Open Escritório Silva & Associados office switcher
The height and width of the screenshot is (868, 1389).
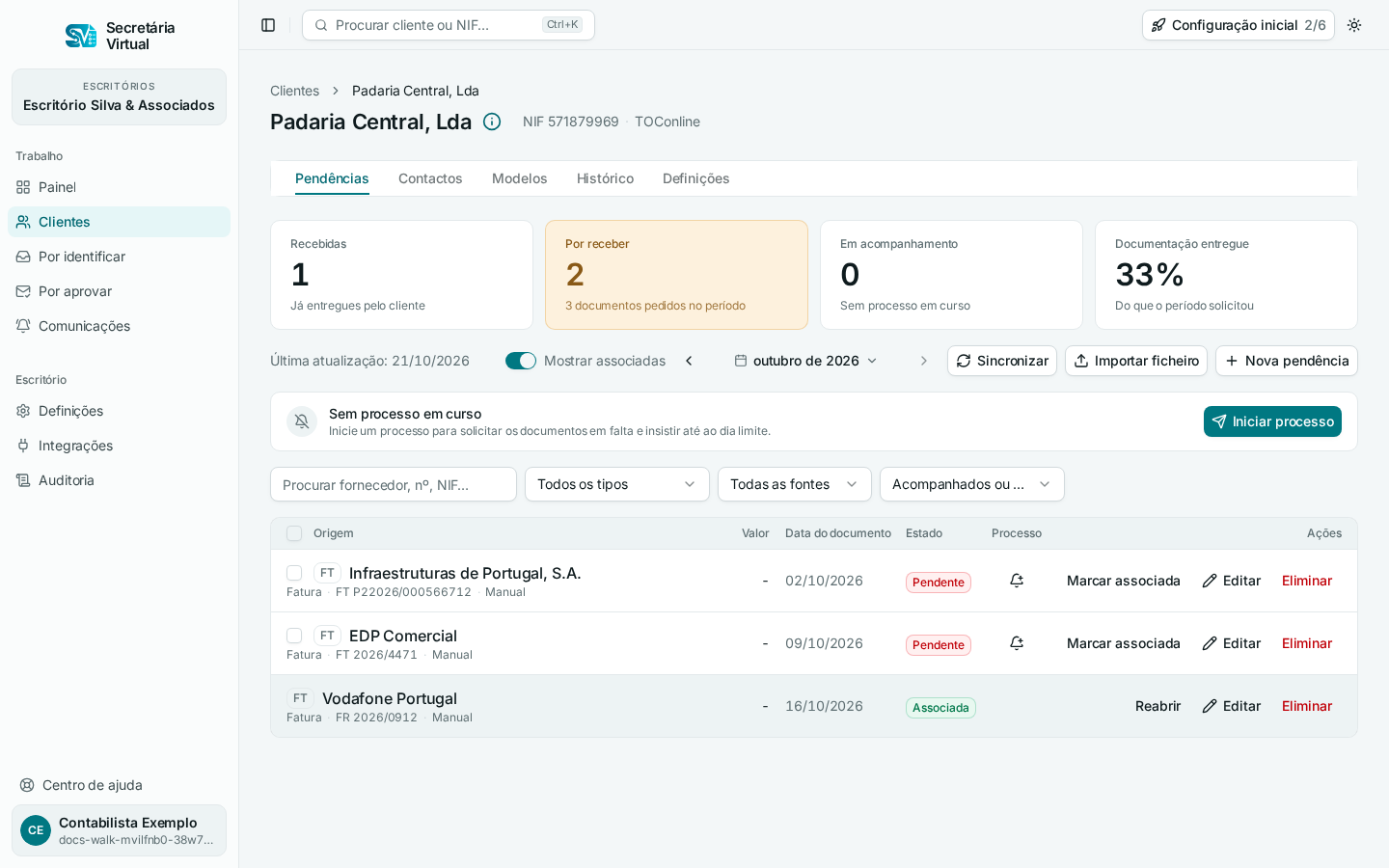[120, 97]
